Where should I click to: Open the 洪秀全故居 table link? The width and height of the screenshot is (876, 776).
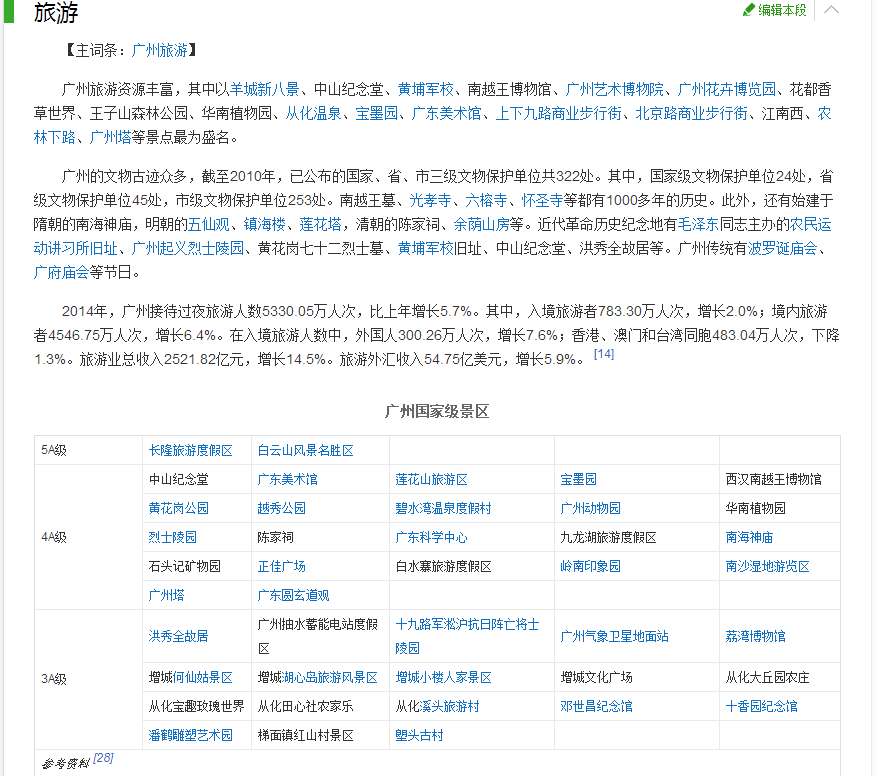179,637
